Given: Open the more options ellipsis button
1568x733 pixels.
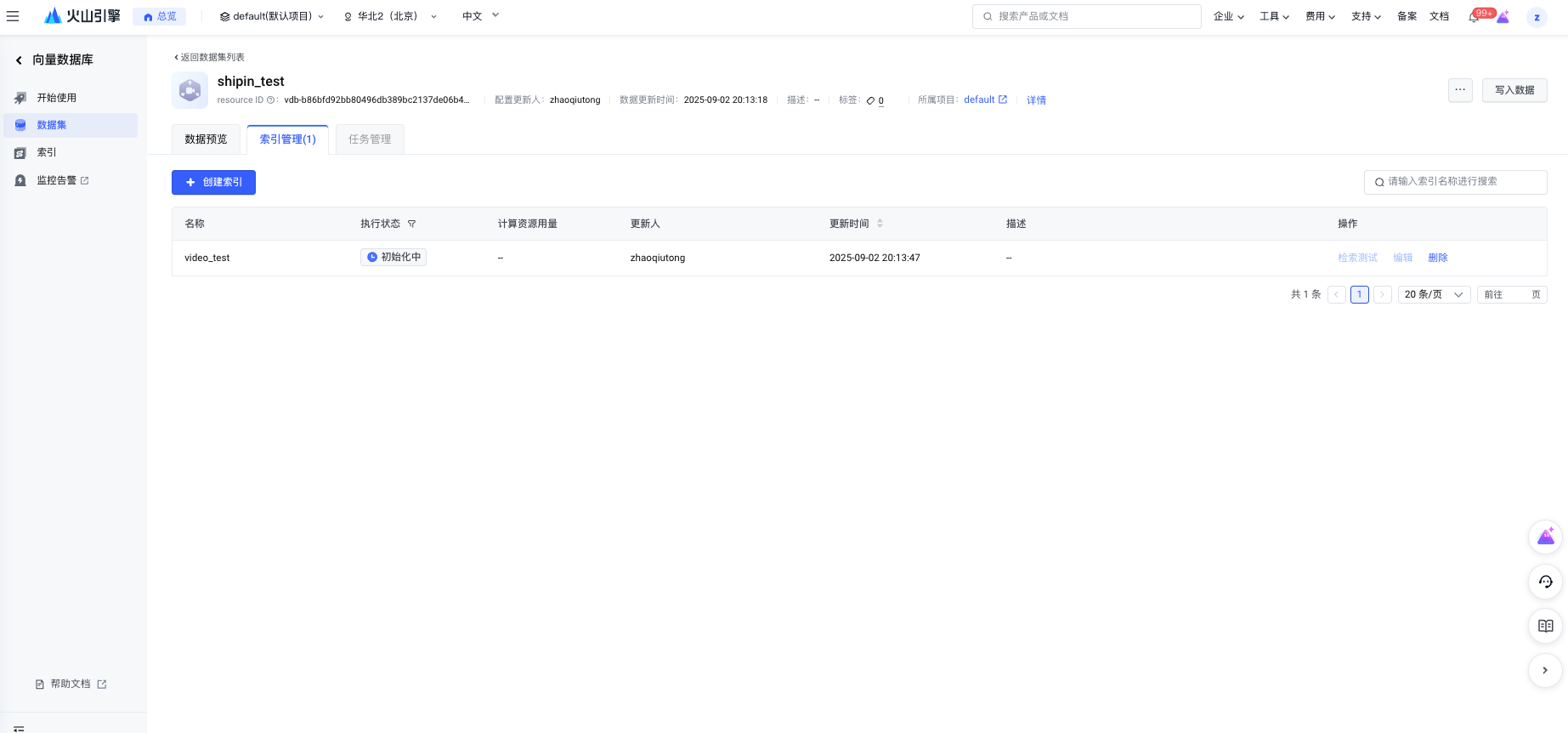Looking at the screenshot, I should [x=1460, y=90].
